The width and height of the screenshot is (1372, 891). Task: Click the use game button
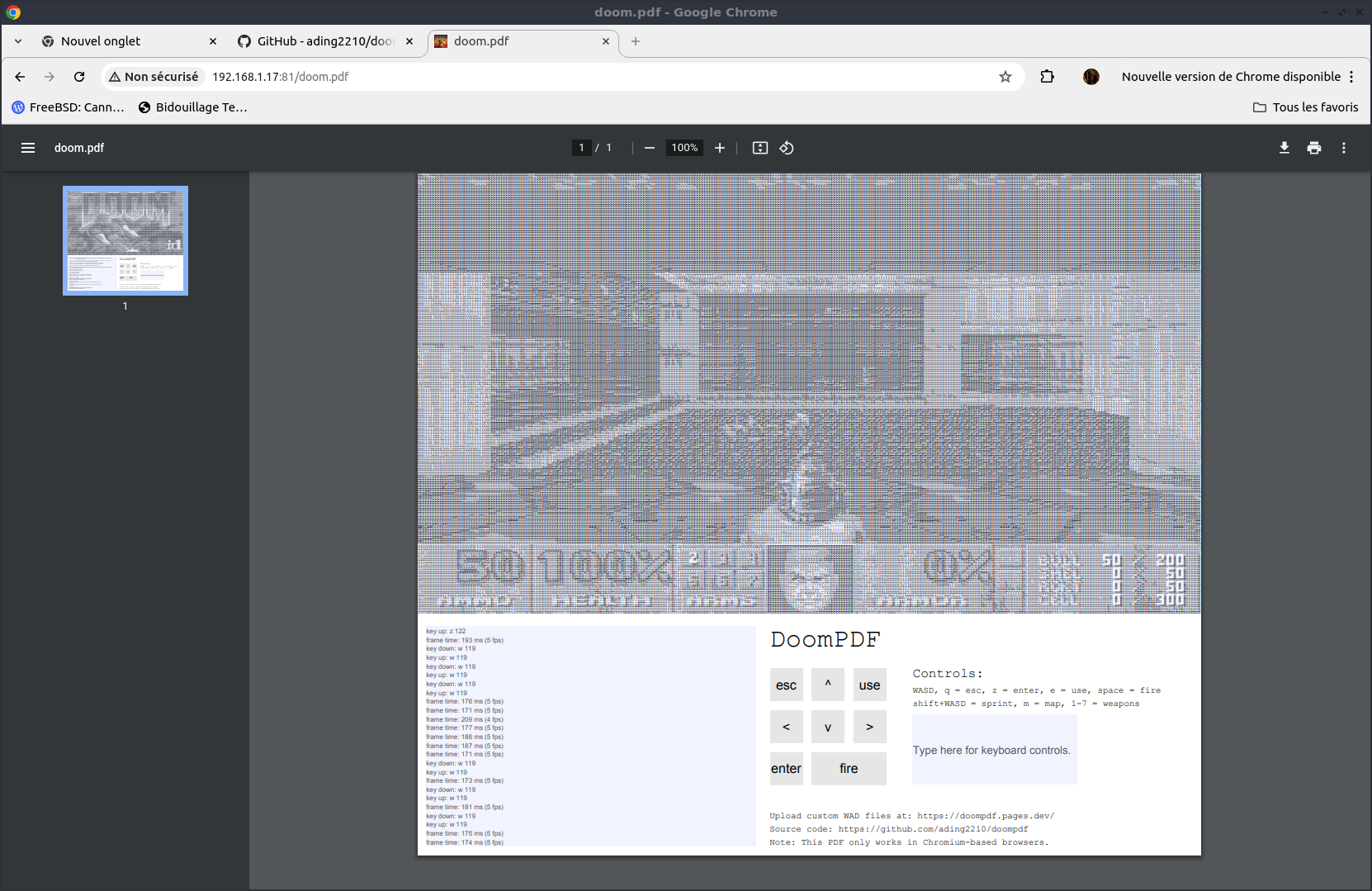[x=869, y=685]
